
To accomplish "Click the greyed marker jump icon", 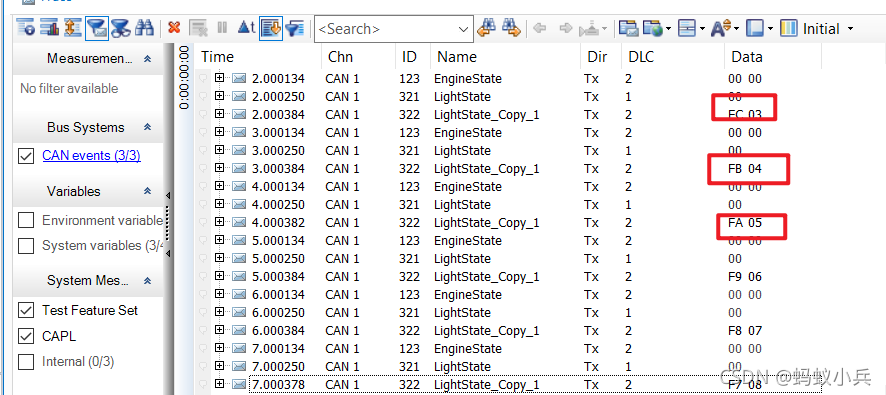I will pyautogui.click(x=589, y=28).
